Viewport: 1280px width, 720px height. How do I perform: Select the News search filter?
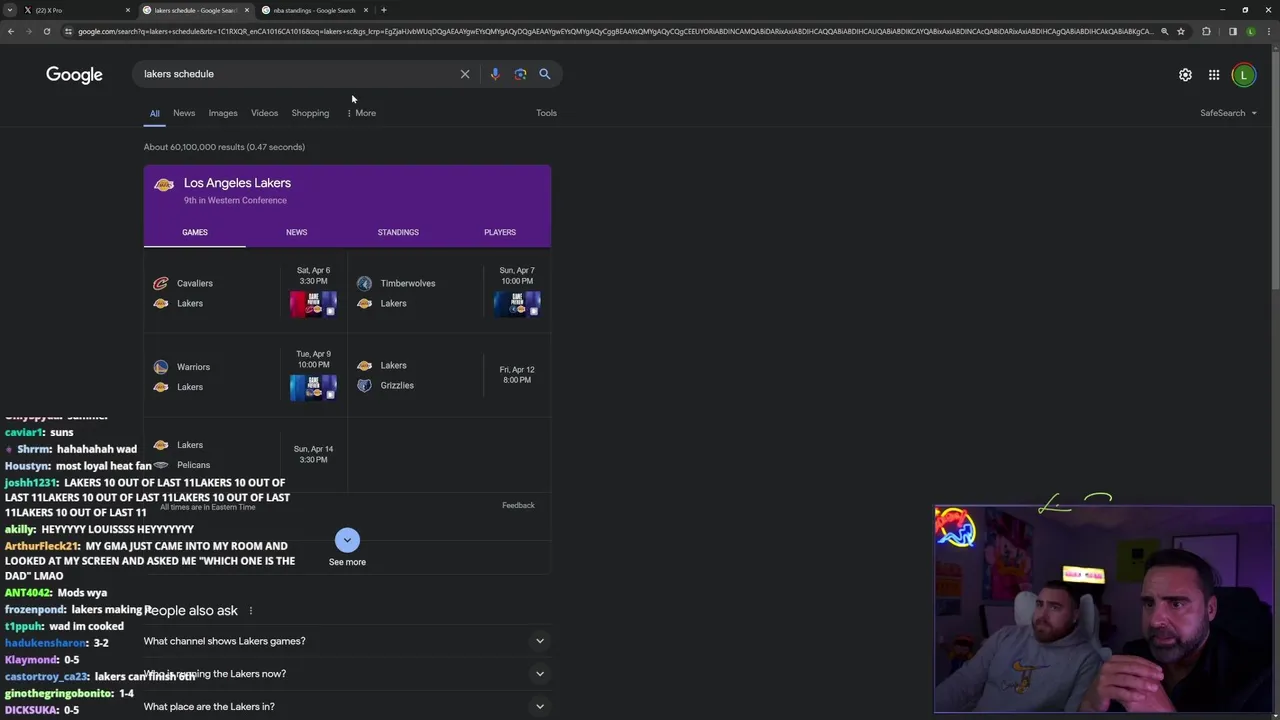click(x=184, y=113)
